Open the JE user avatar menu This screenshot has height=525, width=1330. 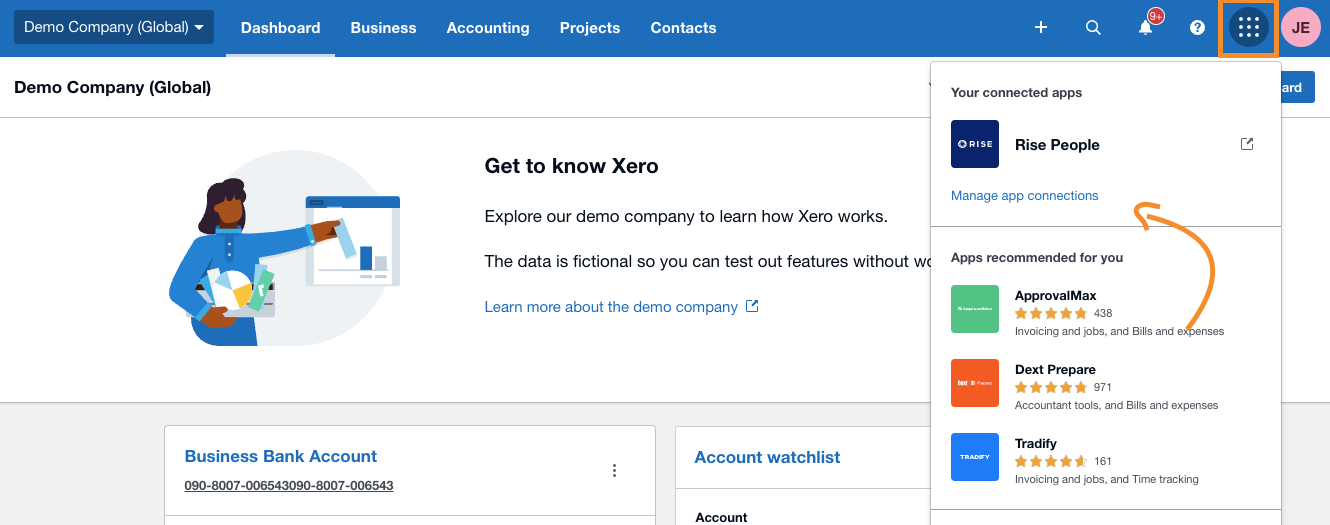tap(1300, 28)
